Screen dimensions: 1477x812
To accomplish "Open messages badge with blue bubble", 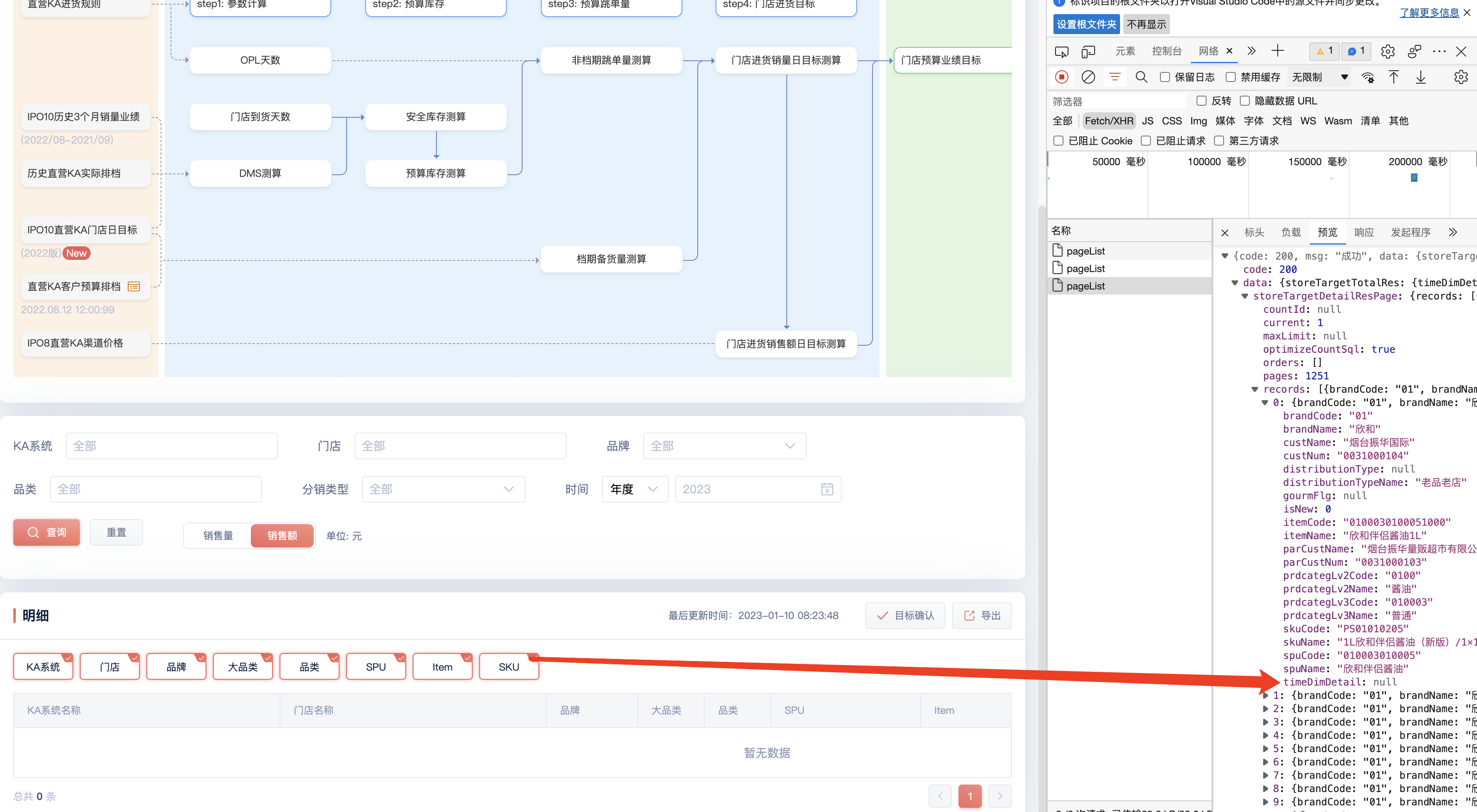I will click(1356, 51).
